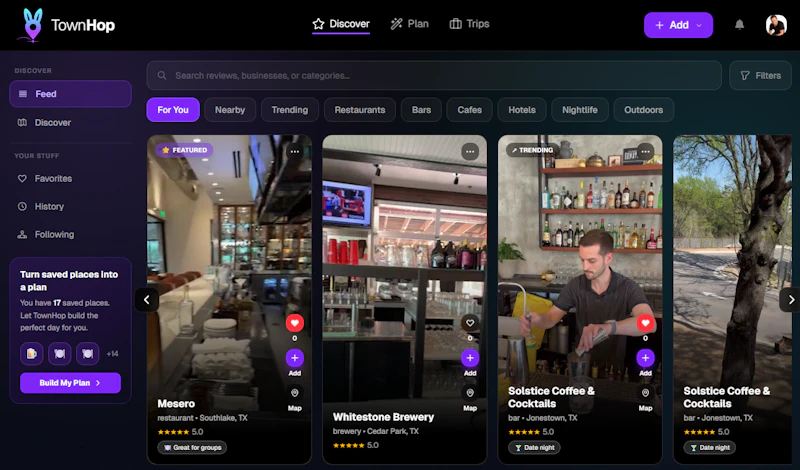Select the Outdoors filter chip
800x470 pixels.
tap(643, 110)
